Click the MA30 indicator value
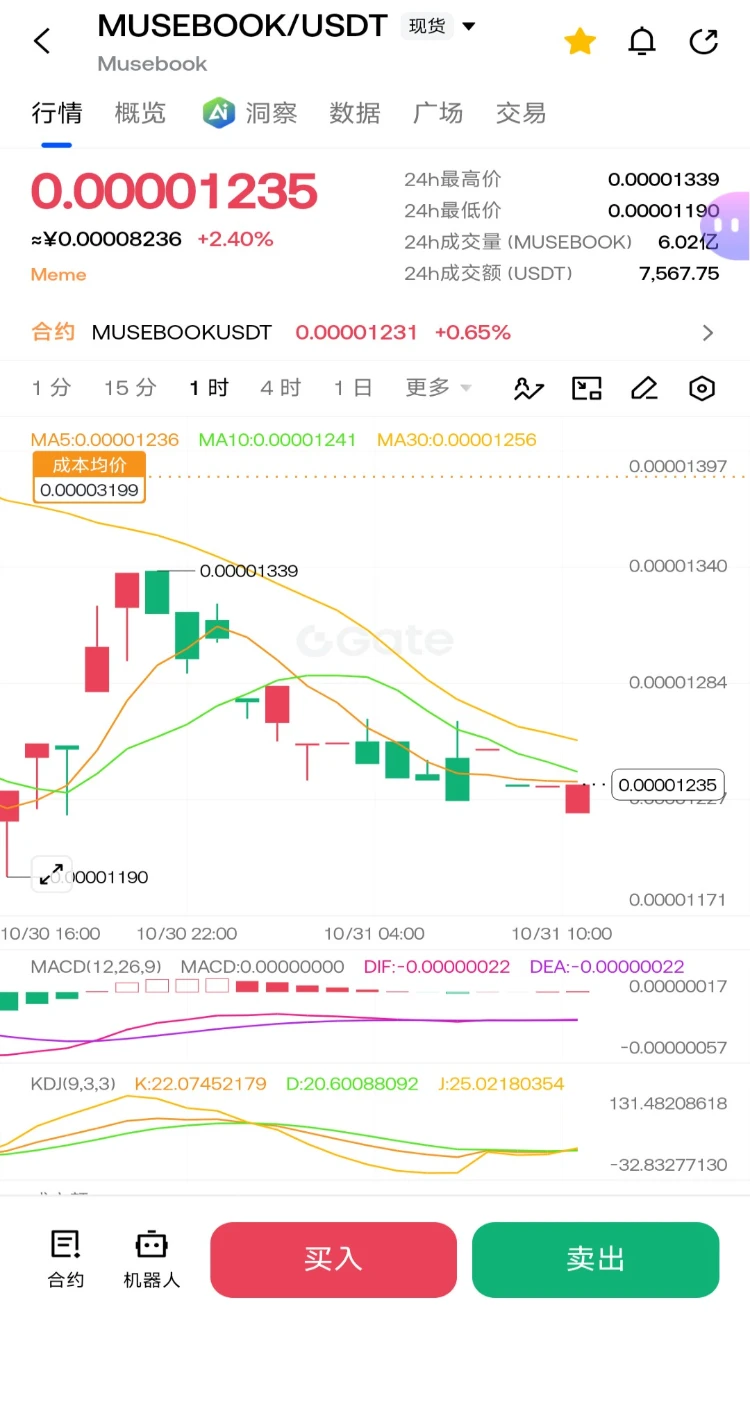 tap(456, 439)
